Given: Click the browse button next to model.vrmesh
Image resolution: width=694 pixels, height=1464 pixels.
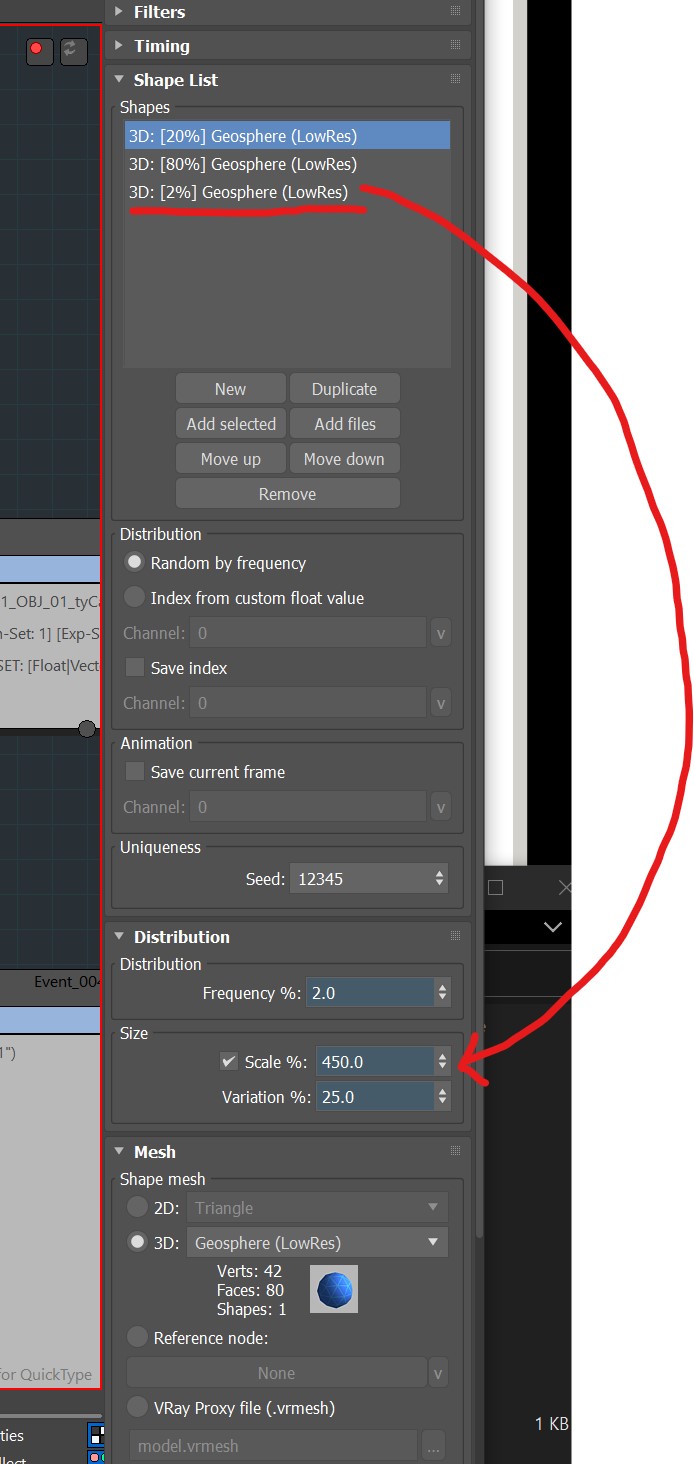Looking at the screenshot, I should 433,1446.
